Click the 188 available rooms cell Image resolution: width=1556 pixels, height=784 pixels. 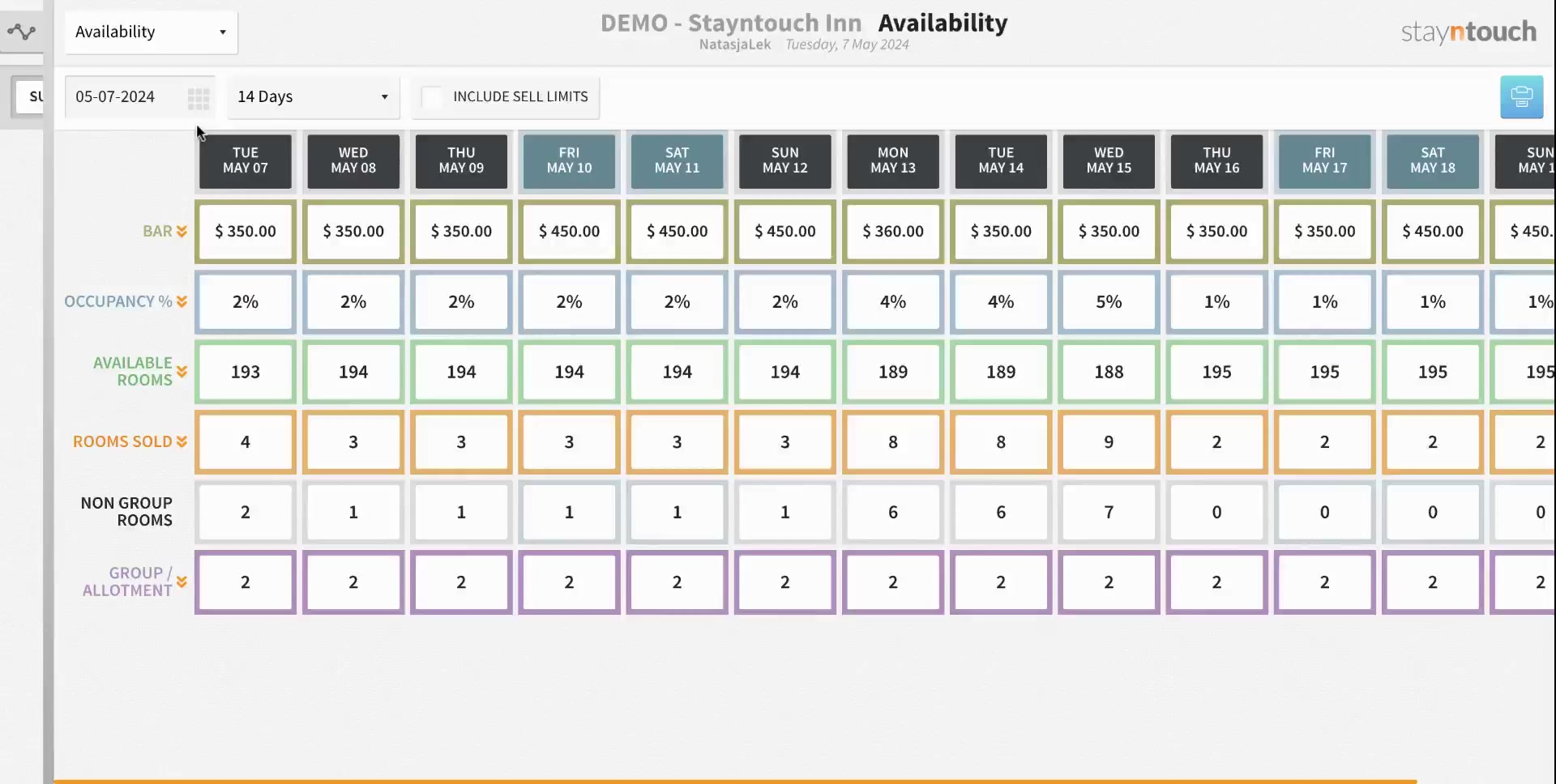tap(1109, 372)
